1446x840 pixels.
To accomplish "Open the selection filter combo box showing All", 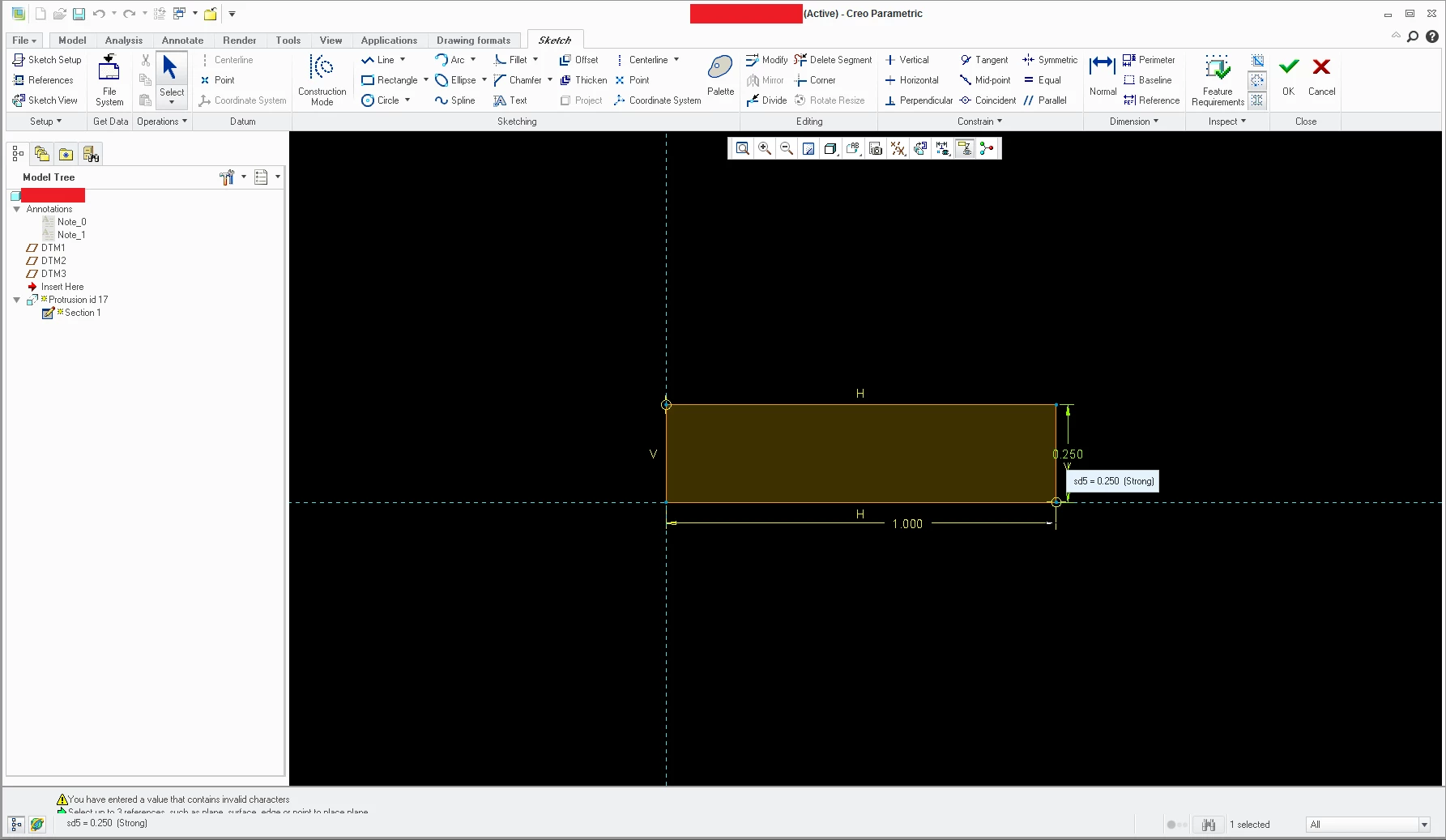I will click(1367, 825).
